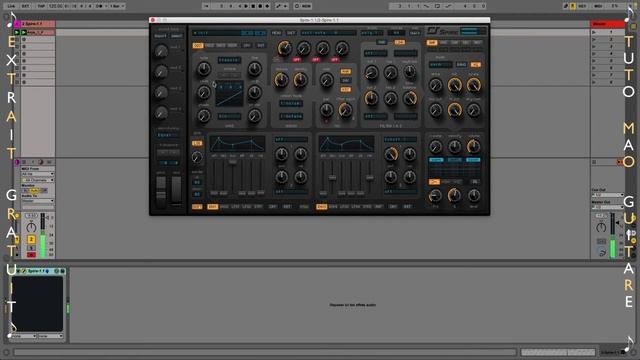
Task: Toggle the KEY button in mix section
Action: point(346,89)
